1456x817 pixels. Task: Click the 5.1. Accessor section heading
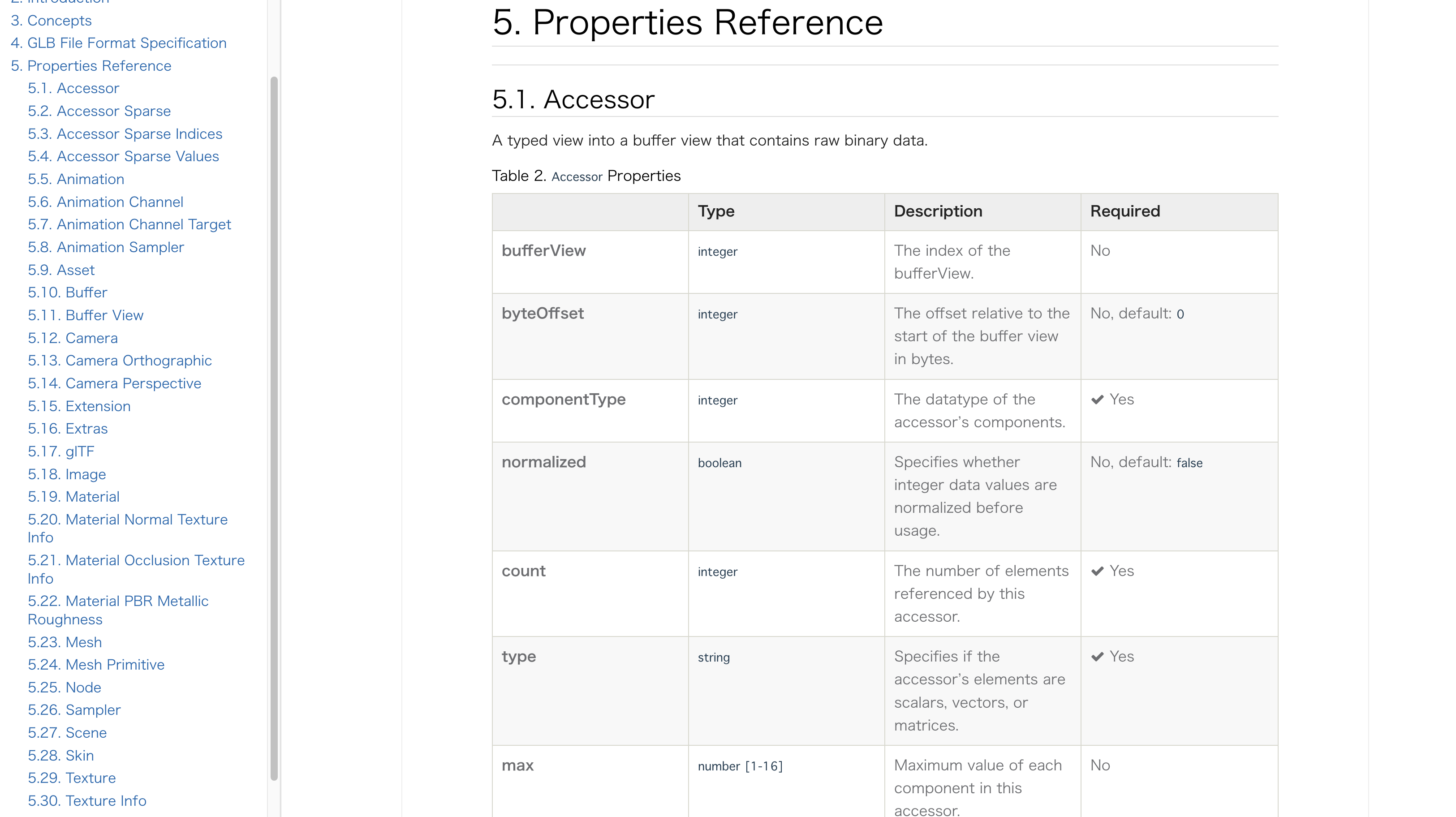[573, 99]
